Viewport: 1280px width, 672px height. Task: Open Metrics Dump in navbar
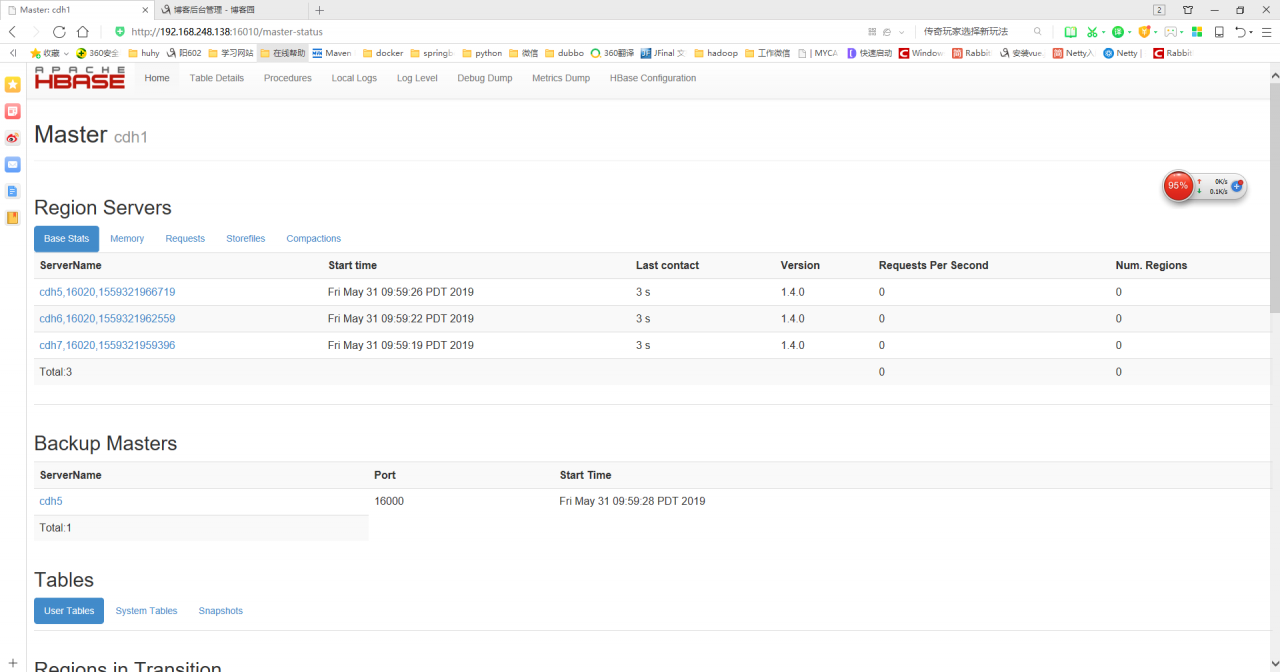tap(561, 78)
